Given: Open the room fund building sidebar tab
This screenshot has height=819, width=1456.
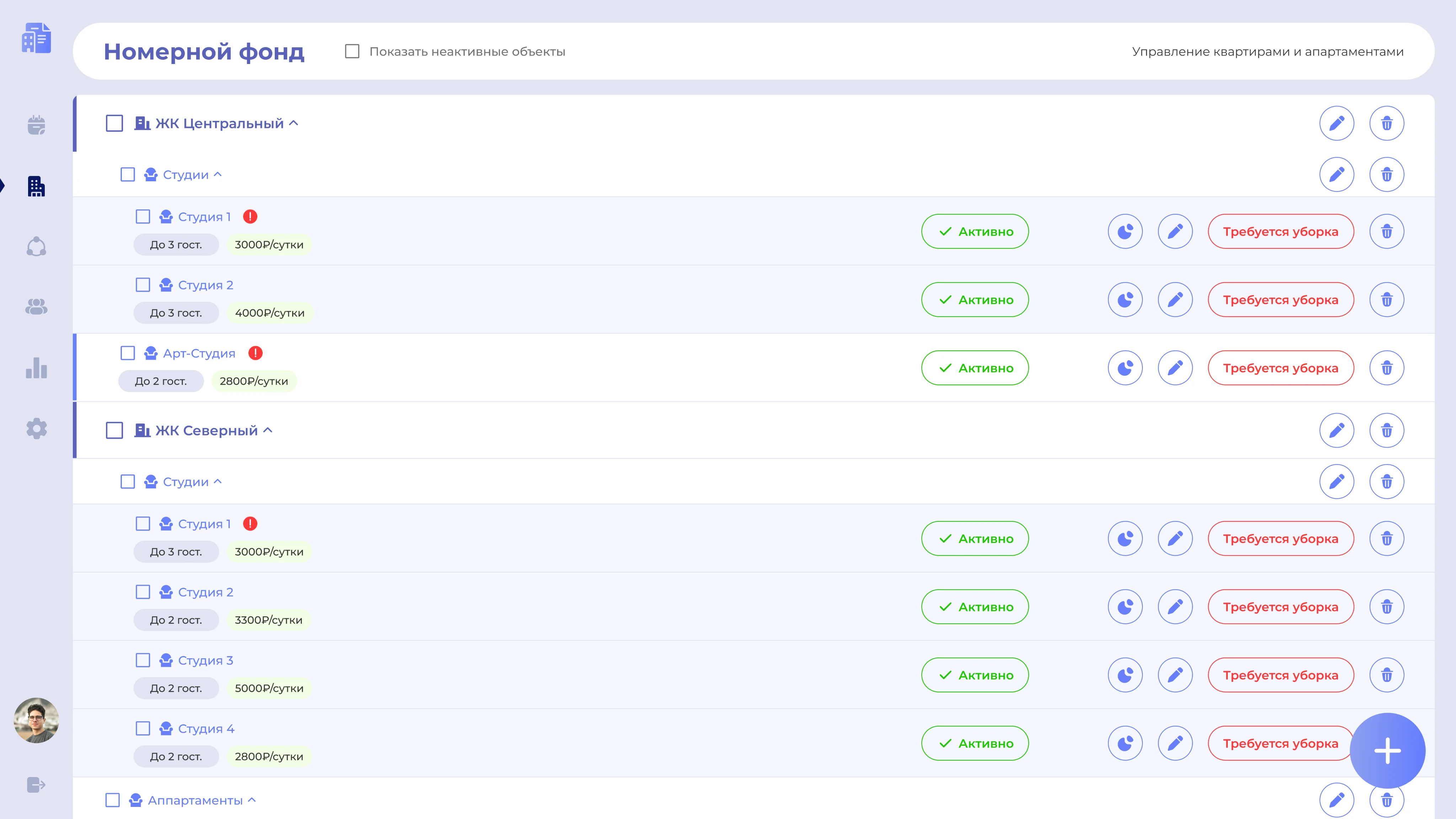Looking at the screenshot, I should click(x=36, y=186).
